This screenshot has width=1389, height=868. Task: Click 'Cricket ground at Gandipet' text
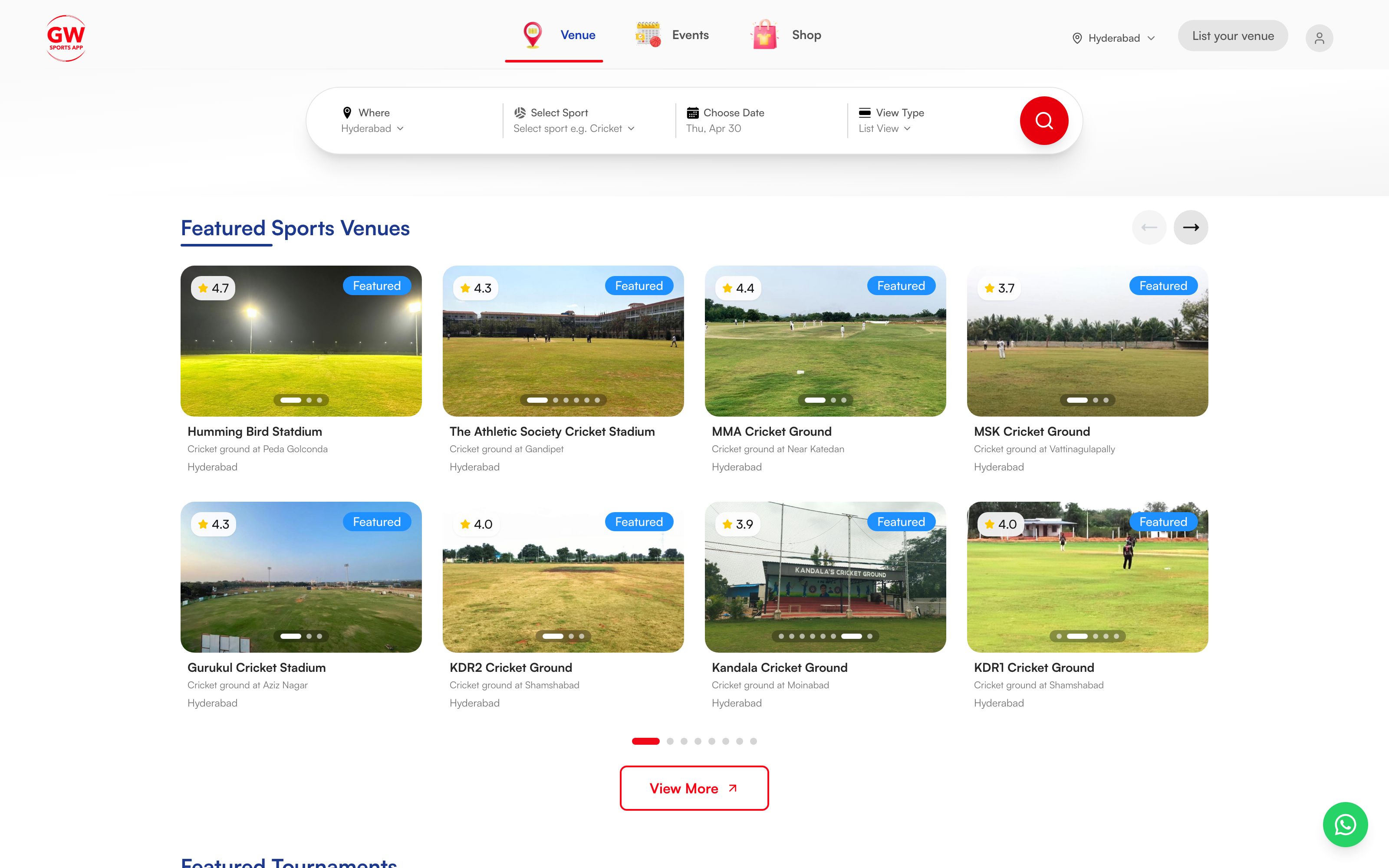pyautogui.click(x=506, y=449)
